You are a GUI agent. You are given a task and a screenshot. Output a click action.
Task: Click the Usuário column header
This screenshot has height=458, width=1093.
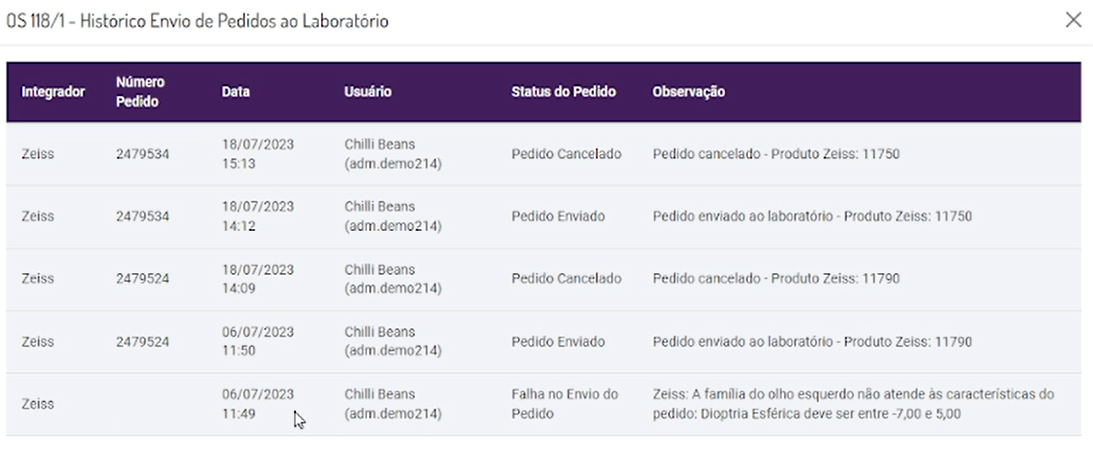tap(367, 92)
